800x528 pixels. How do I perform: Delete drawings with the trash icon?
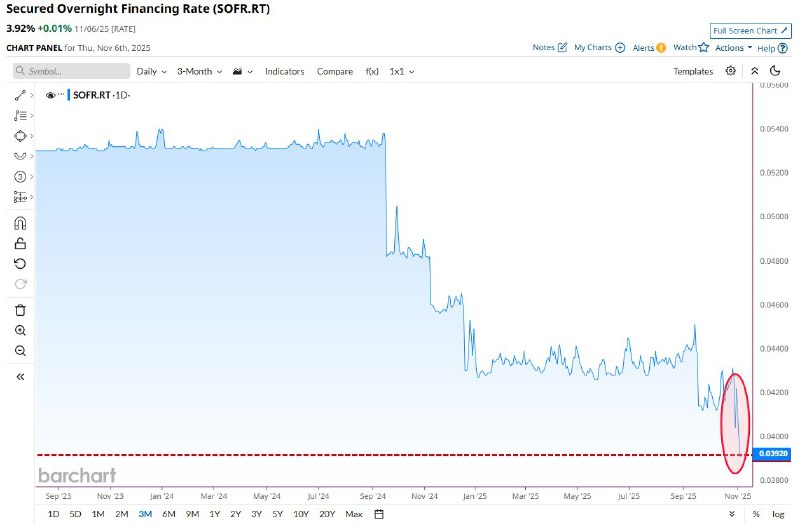tap(20, 310)
